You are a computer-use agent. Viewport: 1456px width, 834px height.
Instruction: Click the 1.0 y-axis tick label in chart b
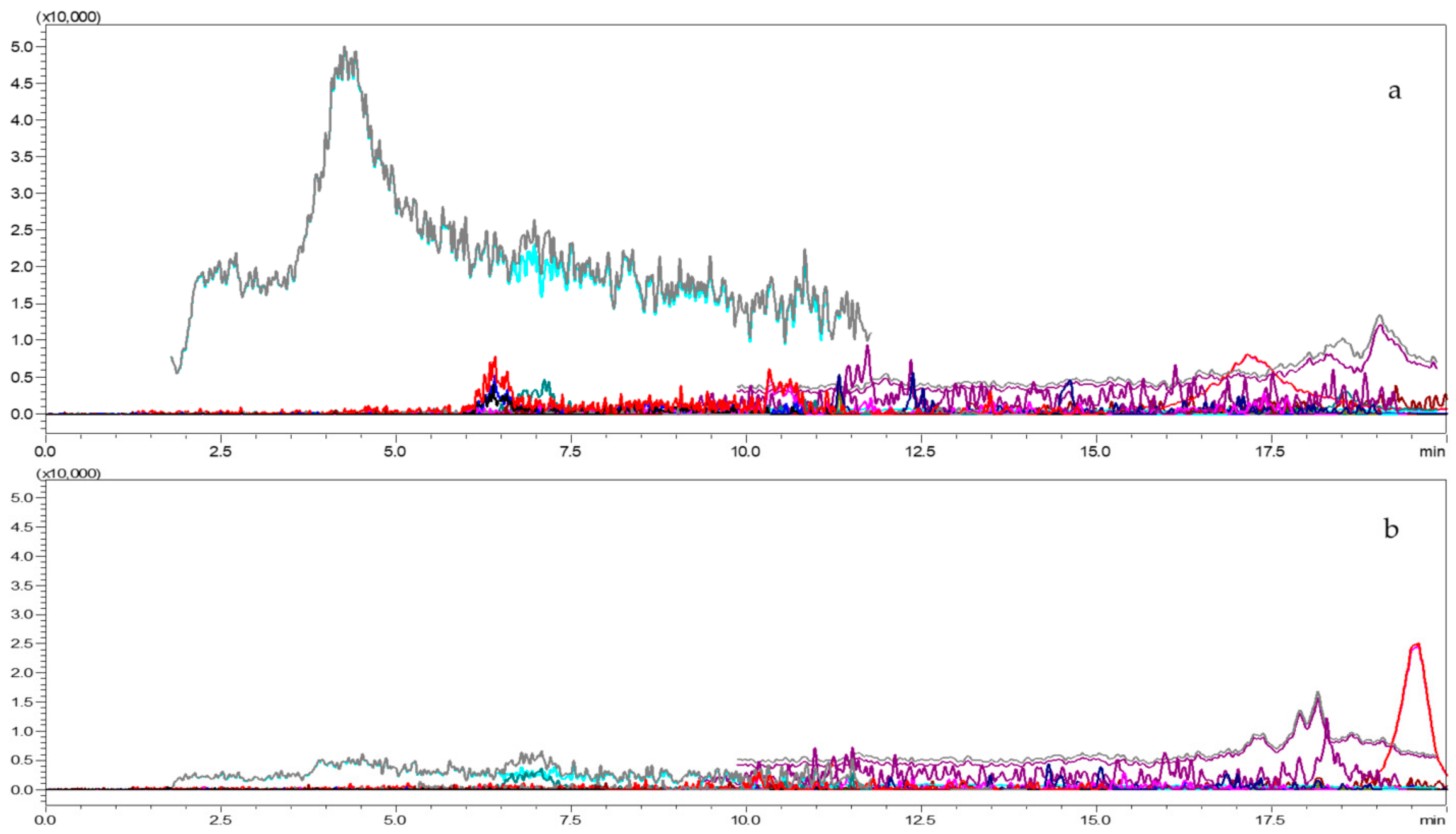(x=21, y=731)
